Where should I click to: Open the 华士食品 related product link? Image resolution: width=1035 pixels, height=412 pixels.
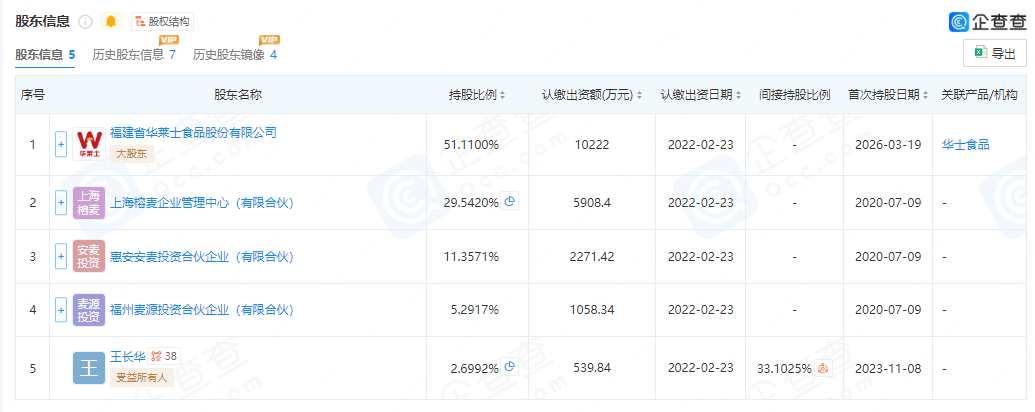(x=965, y=144)
